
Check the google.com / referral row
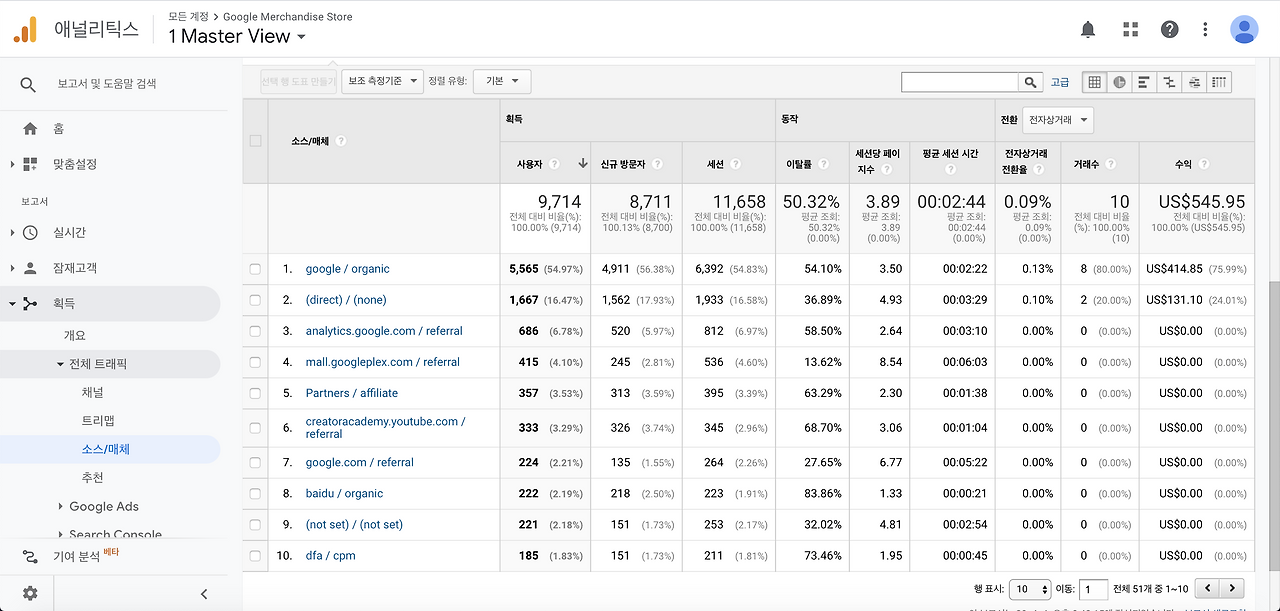(255, 463)
